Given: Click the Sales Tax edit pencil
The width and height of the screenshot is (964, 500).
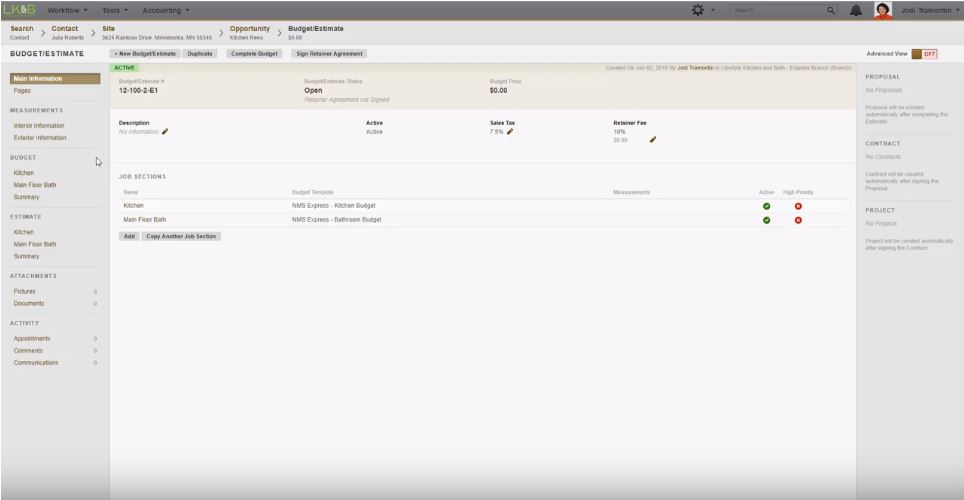Looking at the screenshot, I should 510,131.
